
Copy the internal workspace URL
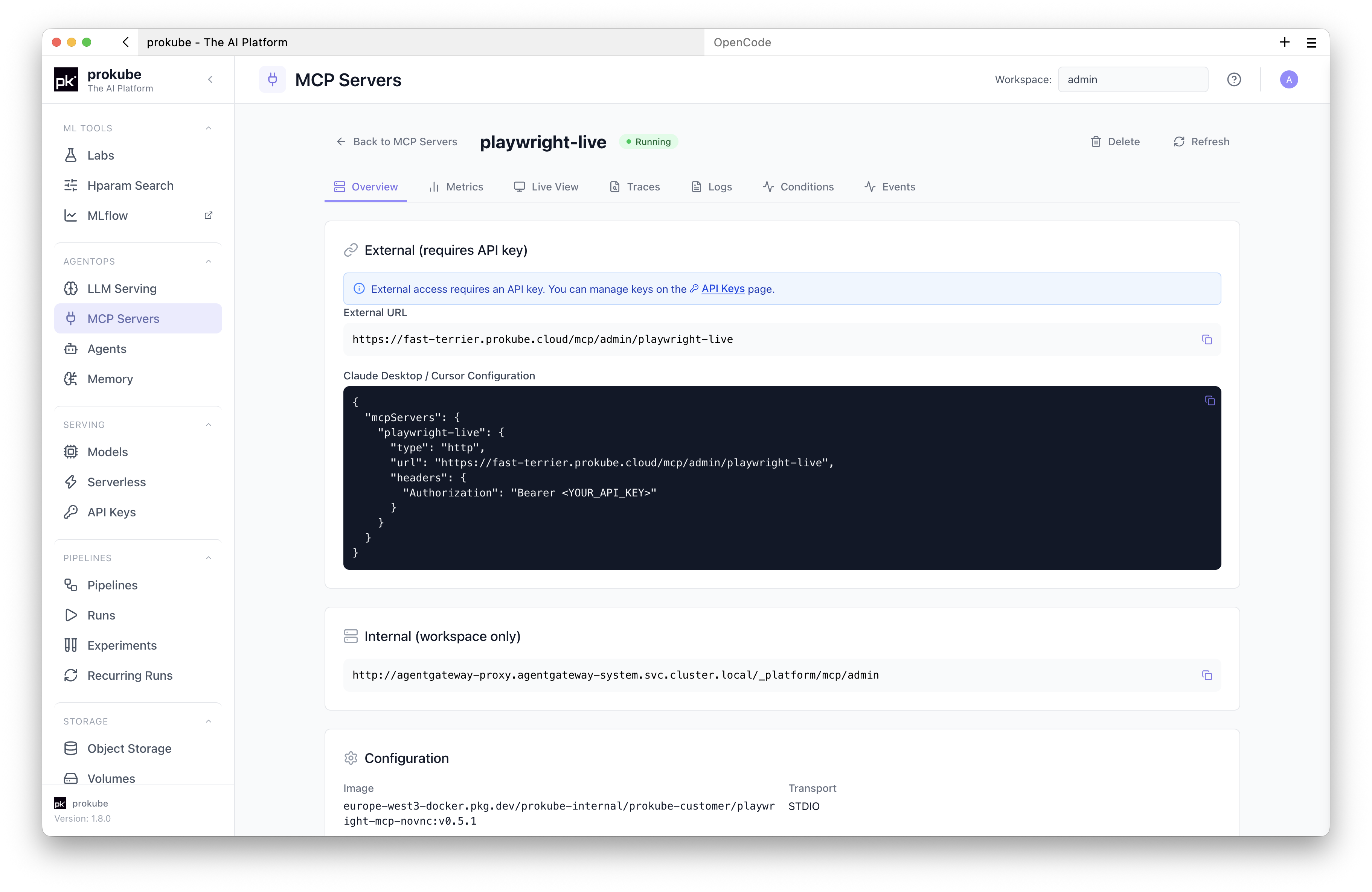pos(1207,675)
